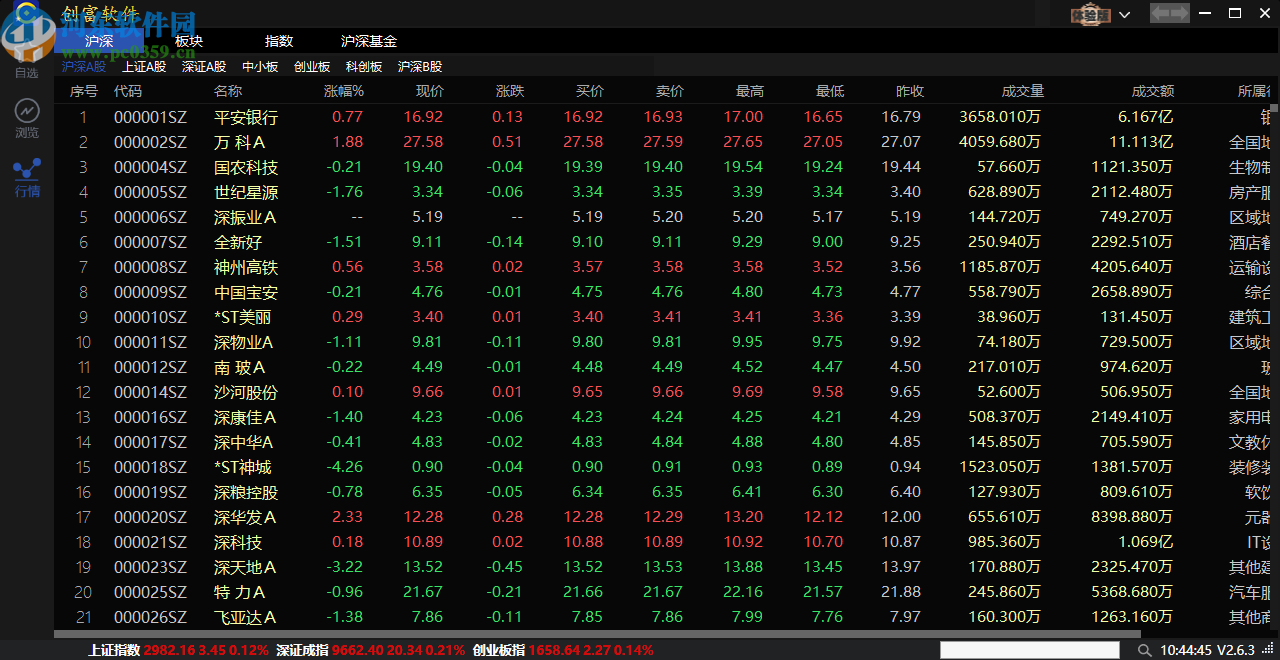This screenshot has width=1280, height=660.
Task: Click the 体验版 trial version badge
Action: pyautogui.click(x=1091, y=15)
